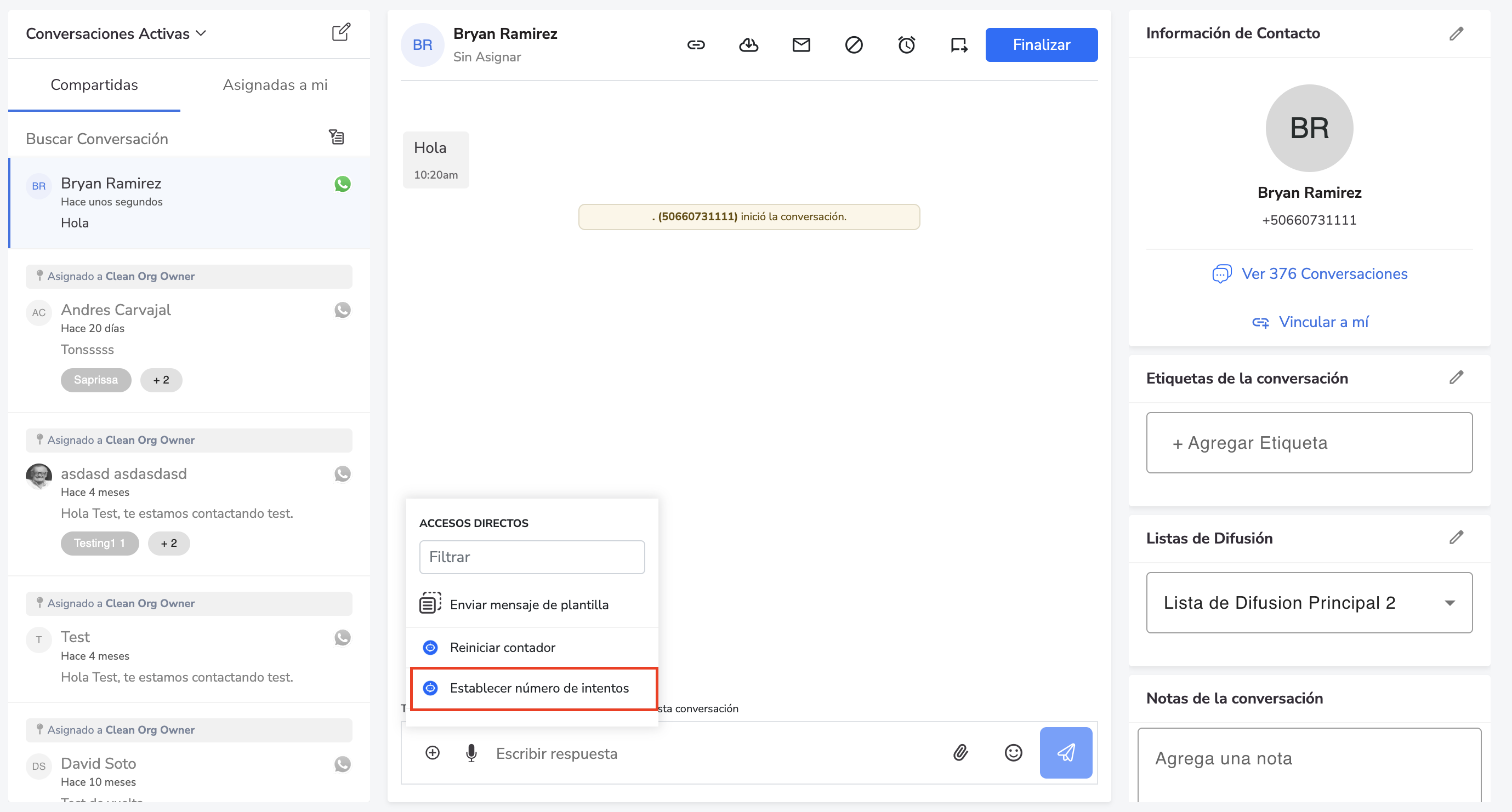Screen dimensions: 1512x812
Task: Open the new conversation compose icon
Action: (x=342, y=32)
